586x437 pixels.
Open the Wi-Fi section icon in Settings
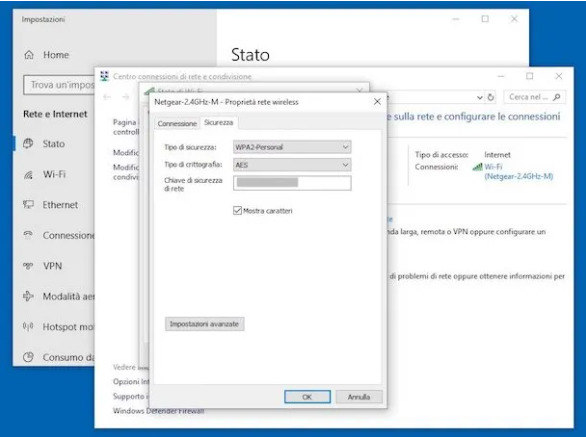pyautogui.click(x=28, y=175)
